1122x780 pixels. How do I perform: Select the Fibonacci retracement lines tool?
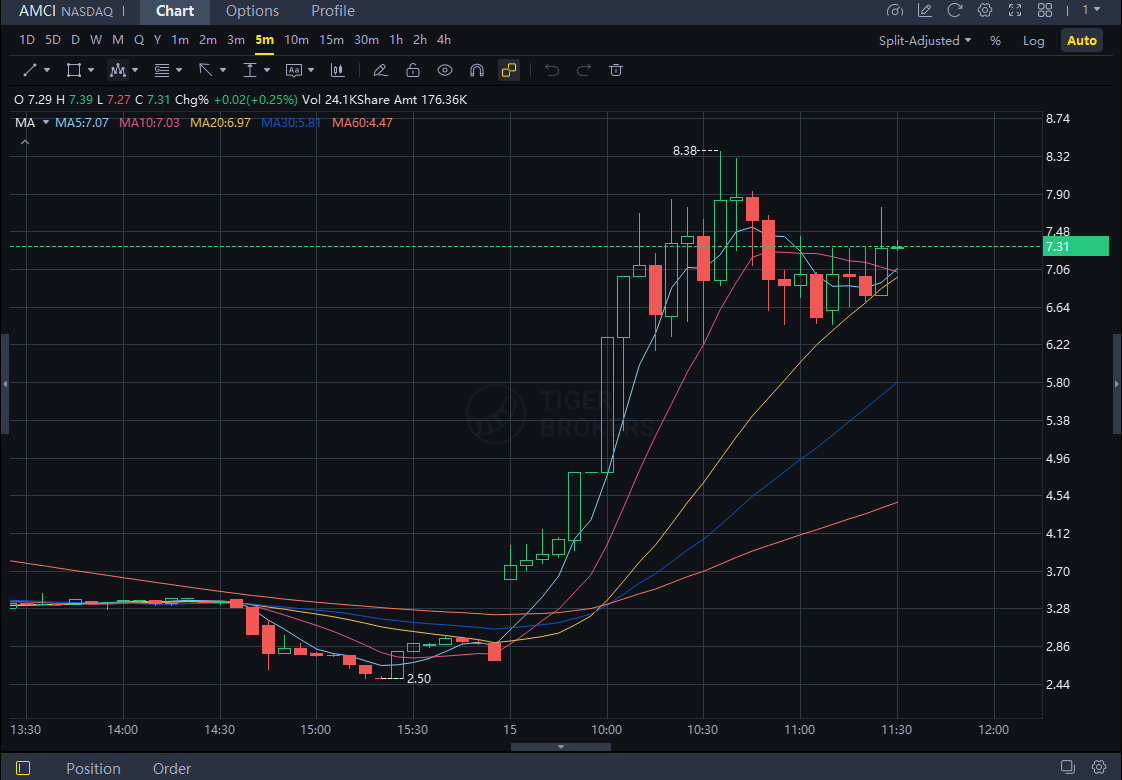162,70
